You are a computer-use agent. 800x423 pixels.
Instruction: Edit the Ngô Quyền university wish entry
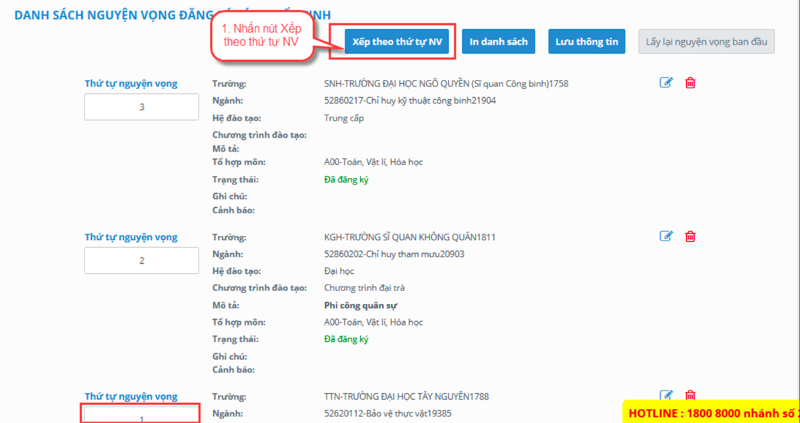point(667,83)
